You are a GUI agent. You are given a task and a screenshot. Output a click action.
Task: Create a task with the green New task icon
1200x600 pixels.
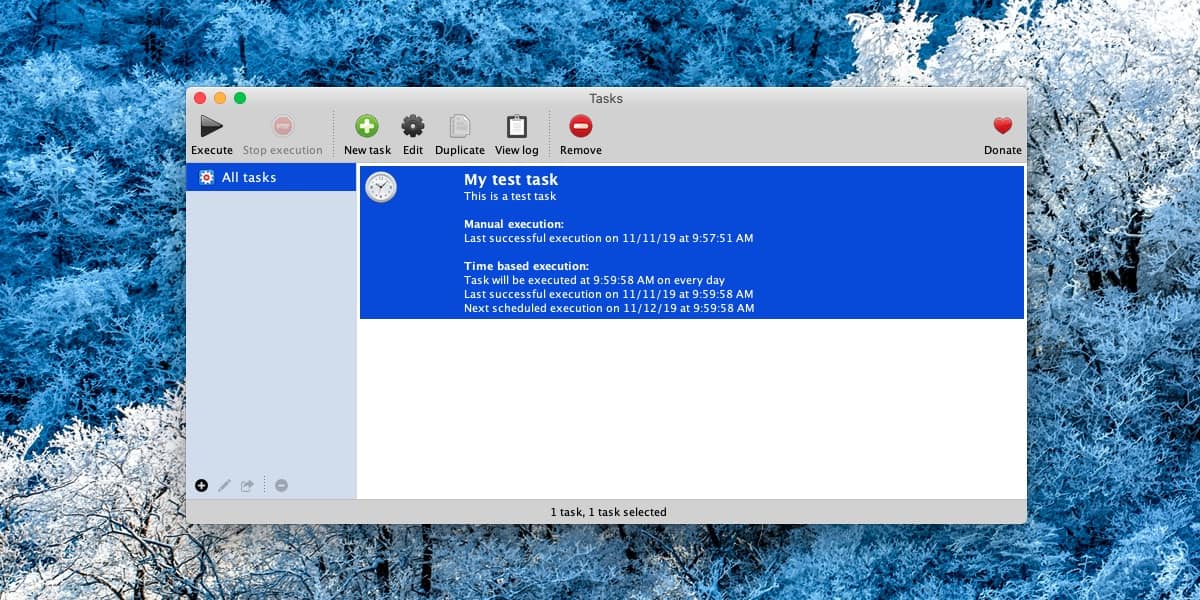tap(367, 126)
